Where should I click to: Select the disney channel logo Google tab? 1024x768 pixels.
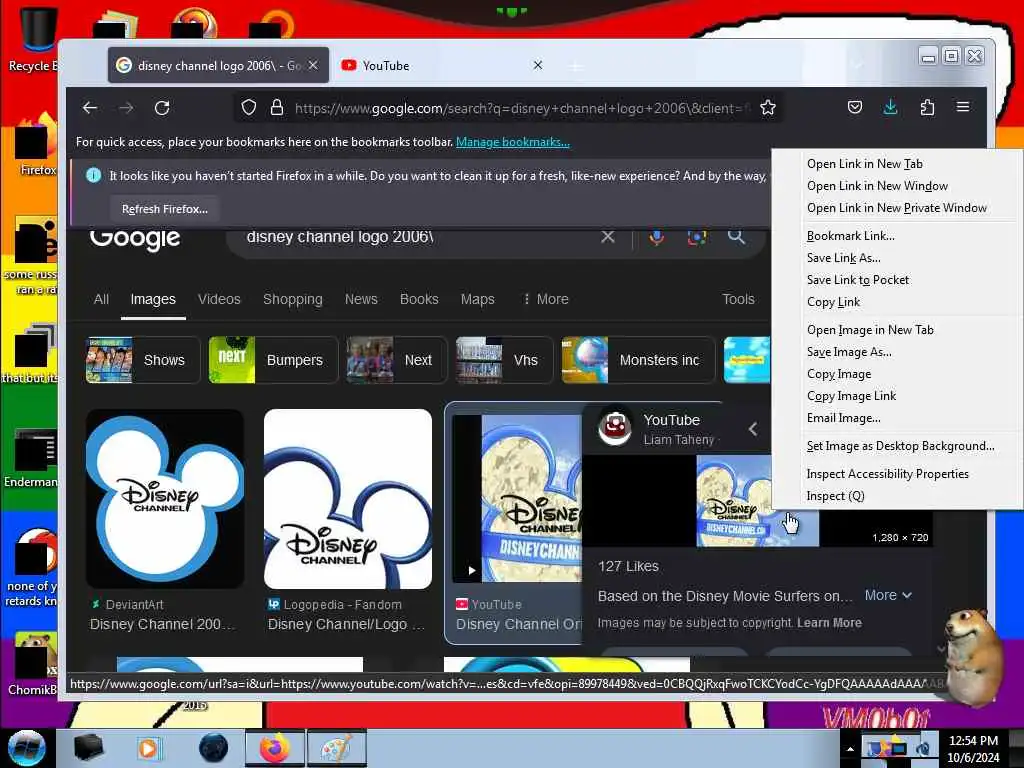tap(218, 65)
